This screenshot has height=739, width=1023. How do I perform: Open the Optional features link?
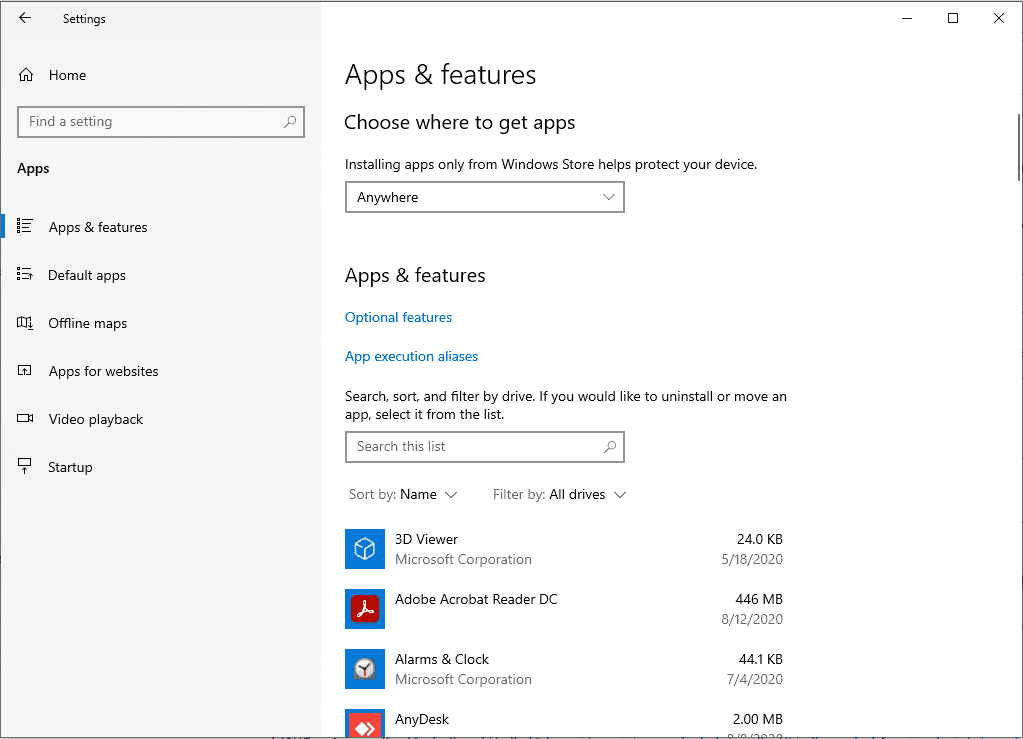click(398, 317)
